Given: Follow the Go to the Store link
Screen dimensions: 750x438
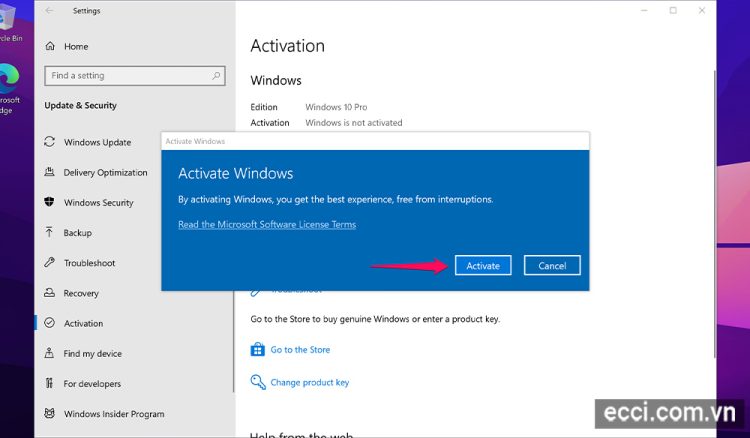Looking at the screenshot, I should pos(300,350).
